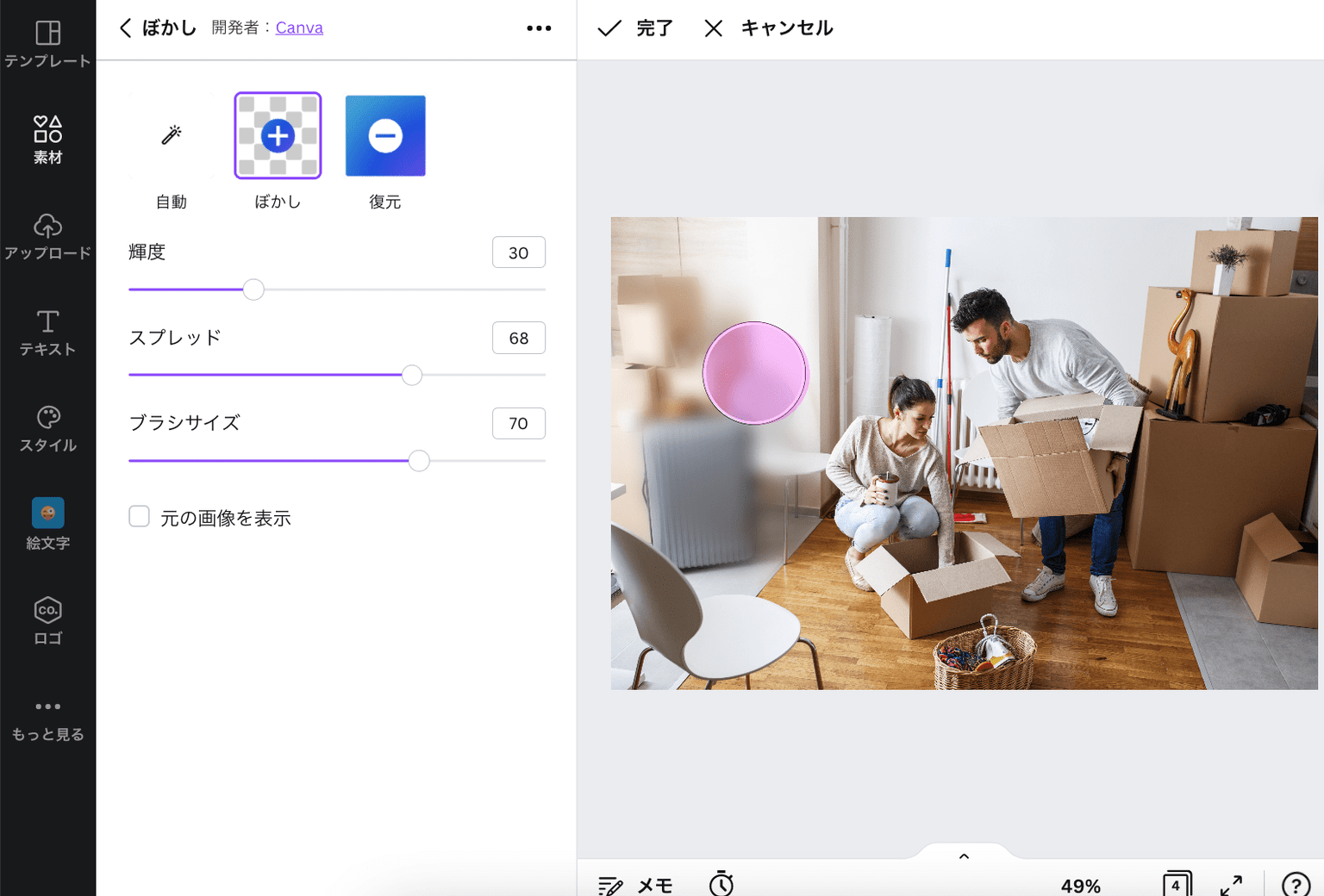The height and width of the screenshot is (896, 1324).
Task: Click the ブラシサイズ value field
Action: point(518,424)
